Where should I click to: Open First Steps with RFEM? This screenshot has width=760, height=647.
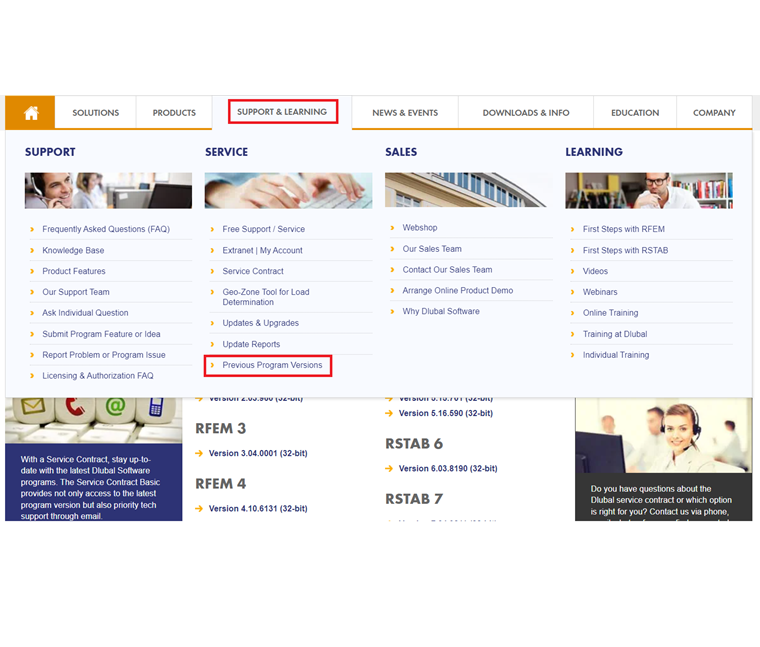tap(624, 229)
